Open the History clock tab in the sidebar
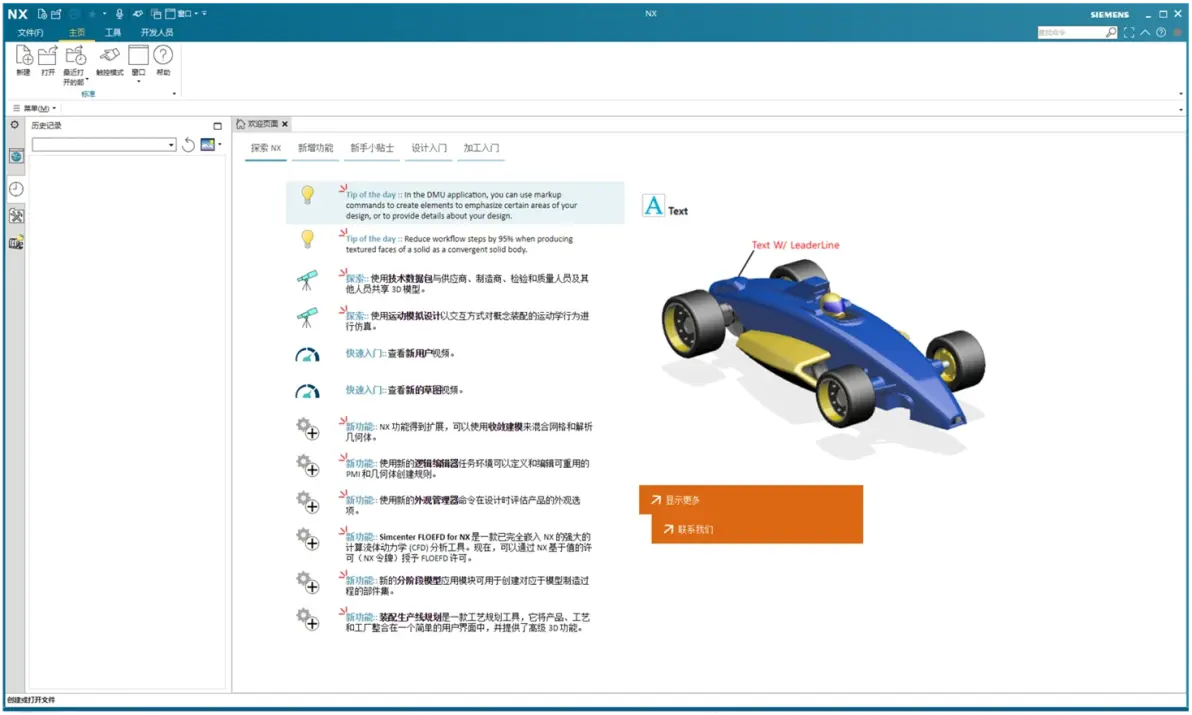Screen dimensions: 1192x715 click(x=16, y=189)
